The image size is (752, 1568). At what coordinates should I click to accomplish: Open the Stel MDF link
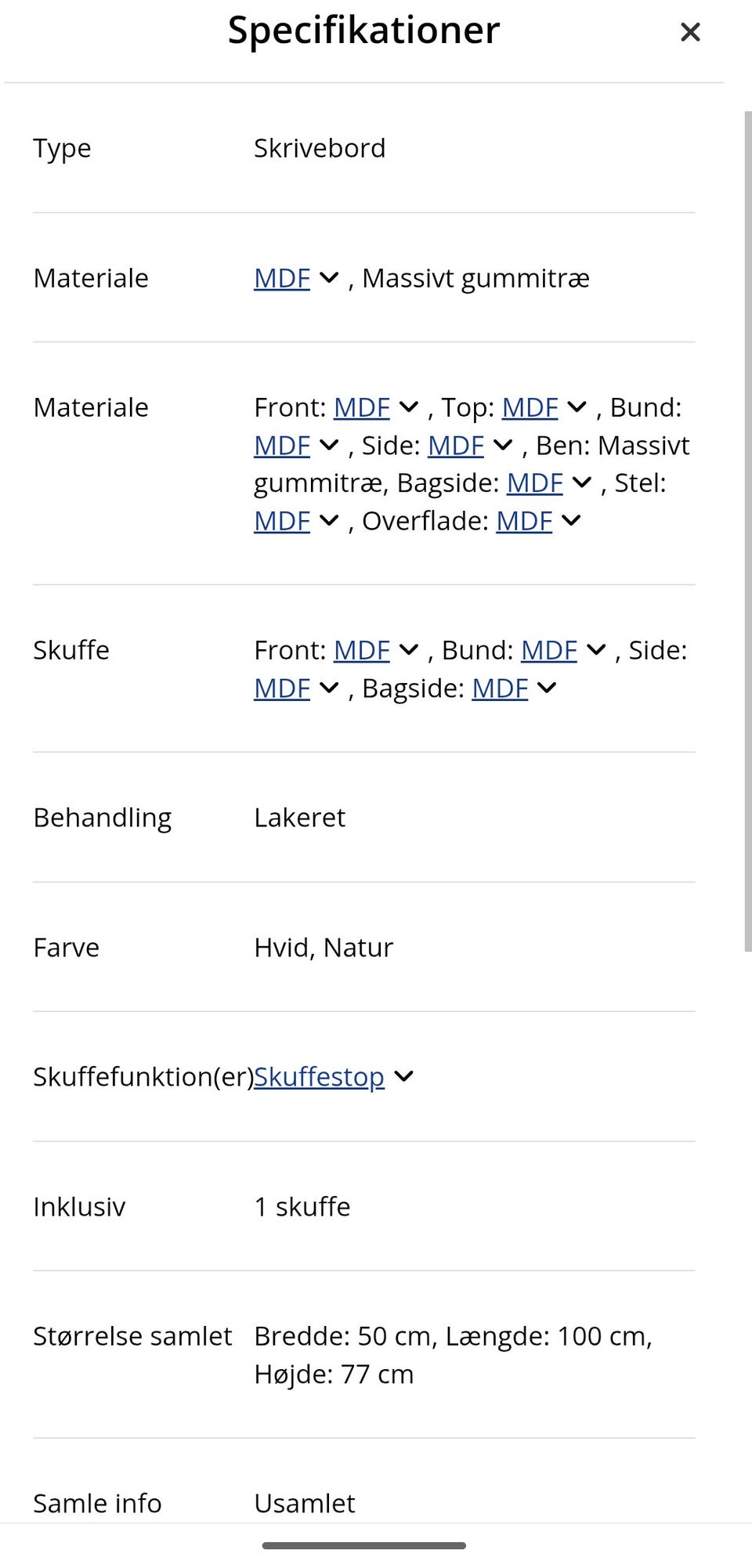coord(280,520)
